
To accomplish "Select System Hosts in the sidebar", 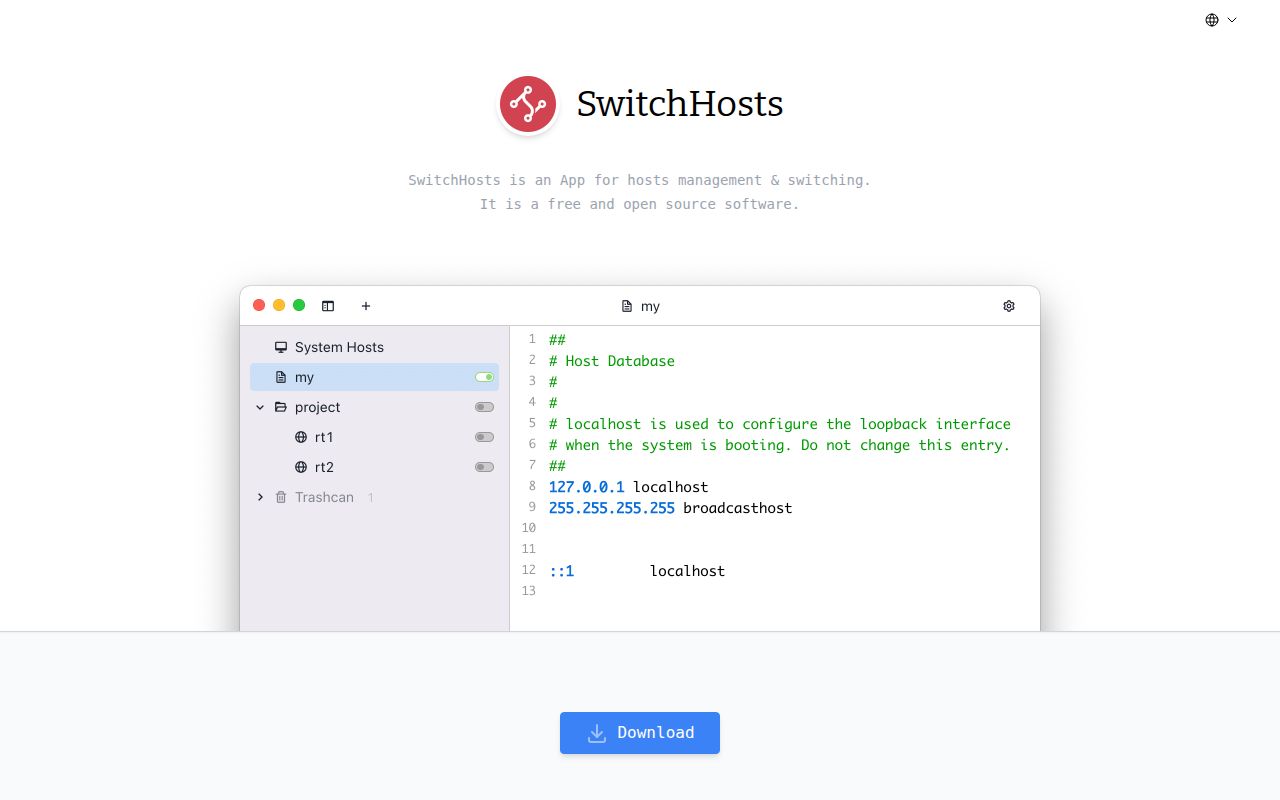I will (374, 347).
